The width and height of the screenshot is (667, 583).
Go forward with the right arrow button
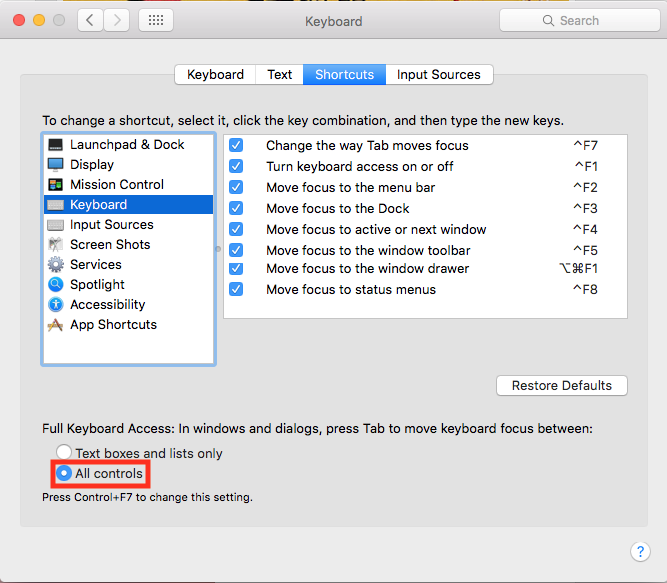tap(117, 20)
